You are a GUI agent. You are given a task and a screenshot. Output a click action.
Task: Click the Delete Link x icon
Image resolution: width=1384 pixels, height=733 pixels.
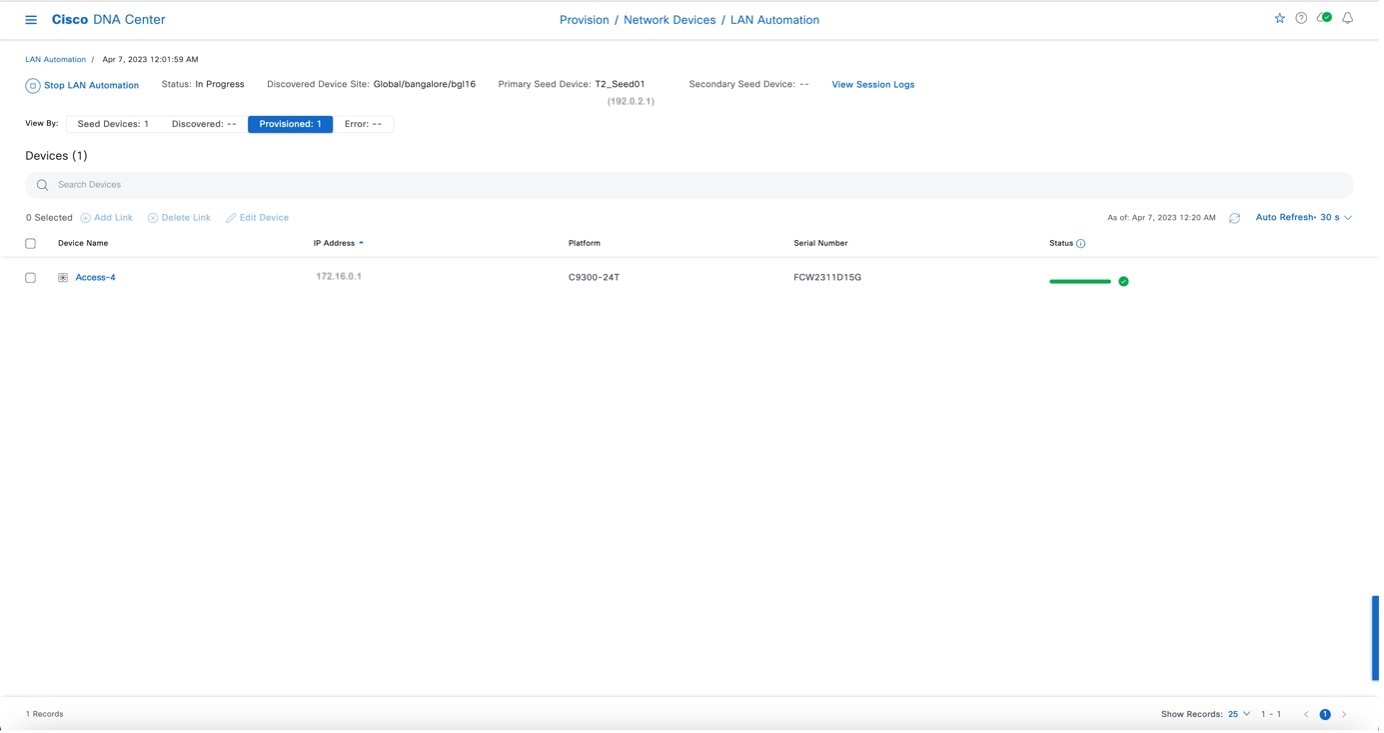(x=153, y=218)
